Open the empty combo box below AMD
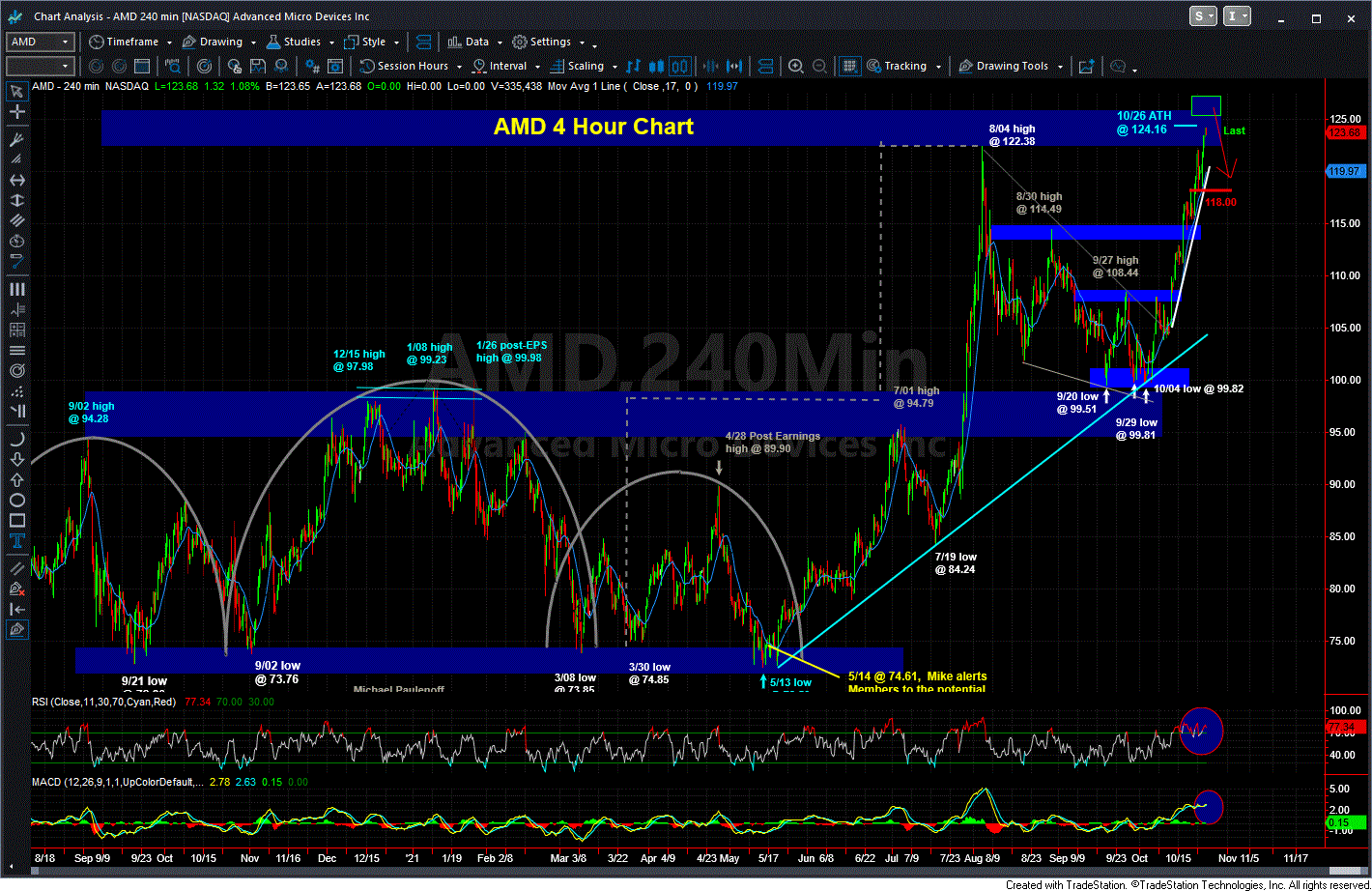Screen dimensions: 1372x891 [x=41, y=66]
